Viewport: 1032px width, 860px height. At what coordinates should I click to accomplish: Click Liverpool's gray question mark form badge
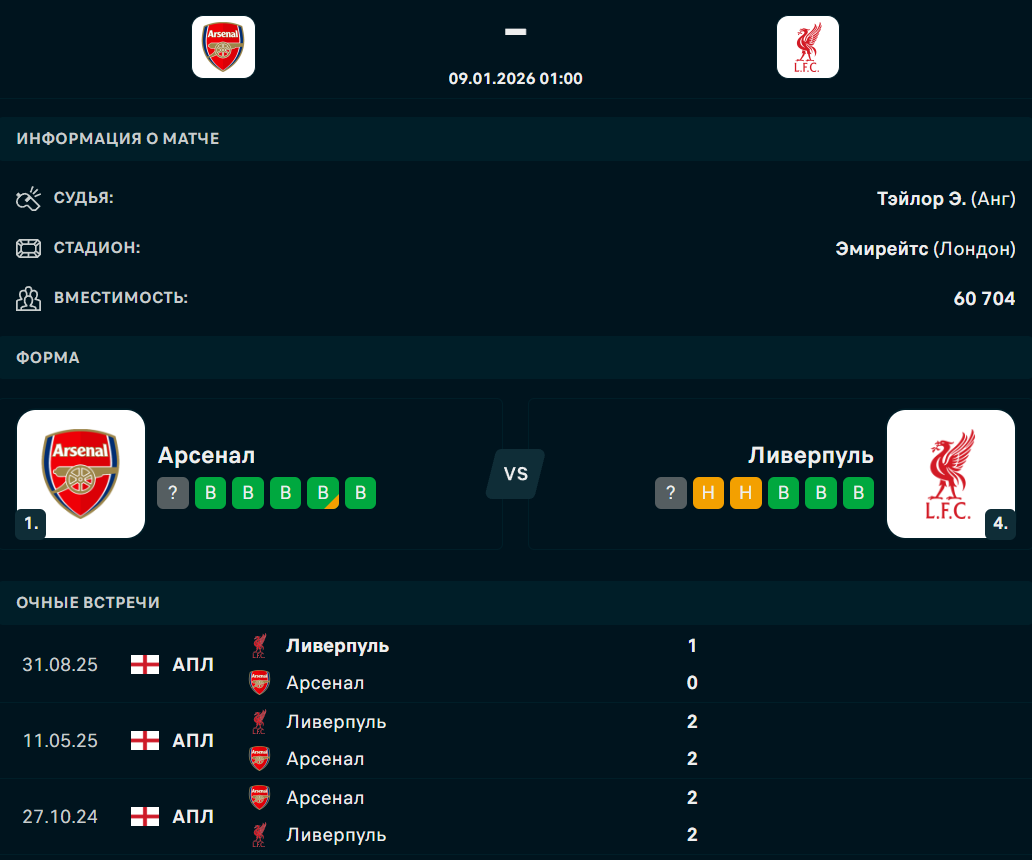click(x=671, y=493)
